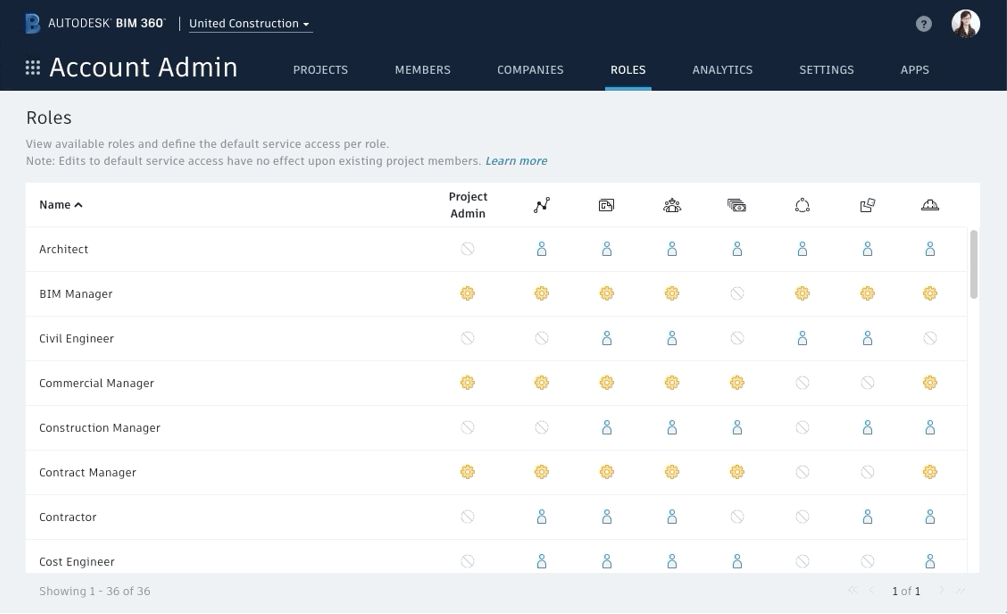Follow the Learn more link
The height and width of the screenshot is (614, 1007).
coord(516,161)
